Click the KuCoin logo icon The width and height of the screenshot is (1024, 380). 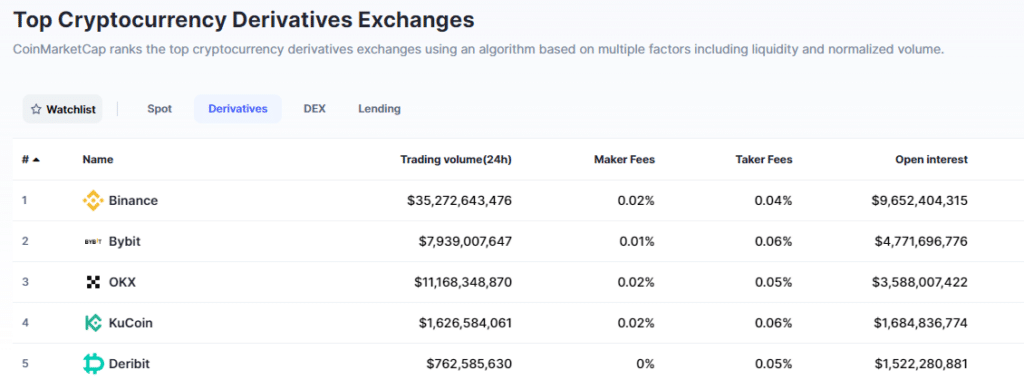click(x=93, y=323)
